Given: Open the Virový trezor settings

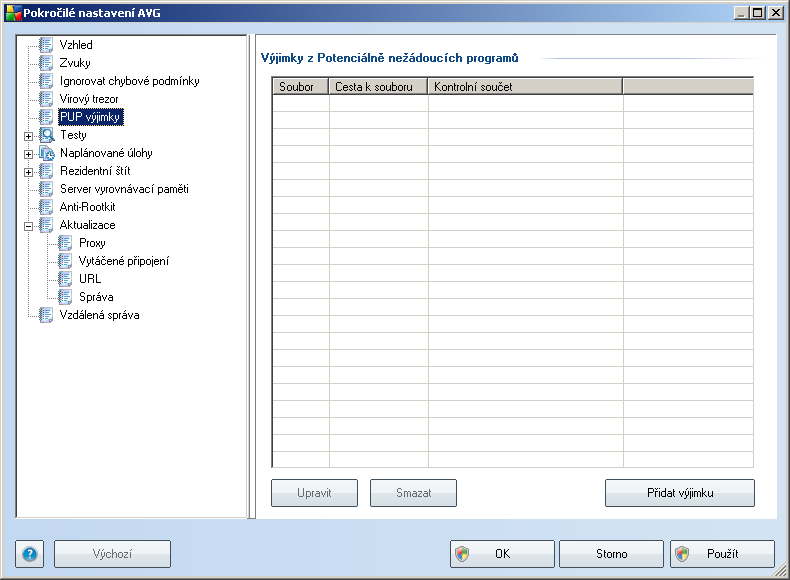Looking at the screenshot, I should point(89,99).
